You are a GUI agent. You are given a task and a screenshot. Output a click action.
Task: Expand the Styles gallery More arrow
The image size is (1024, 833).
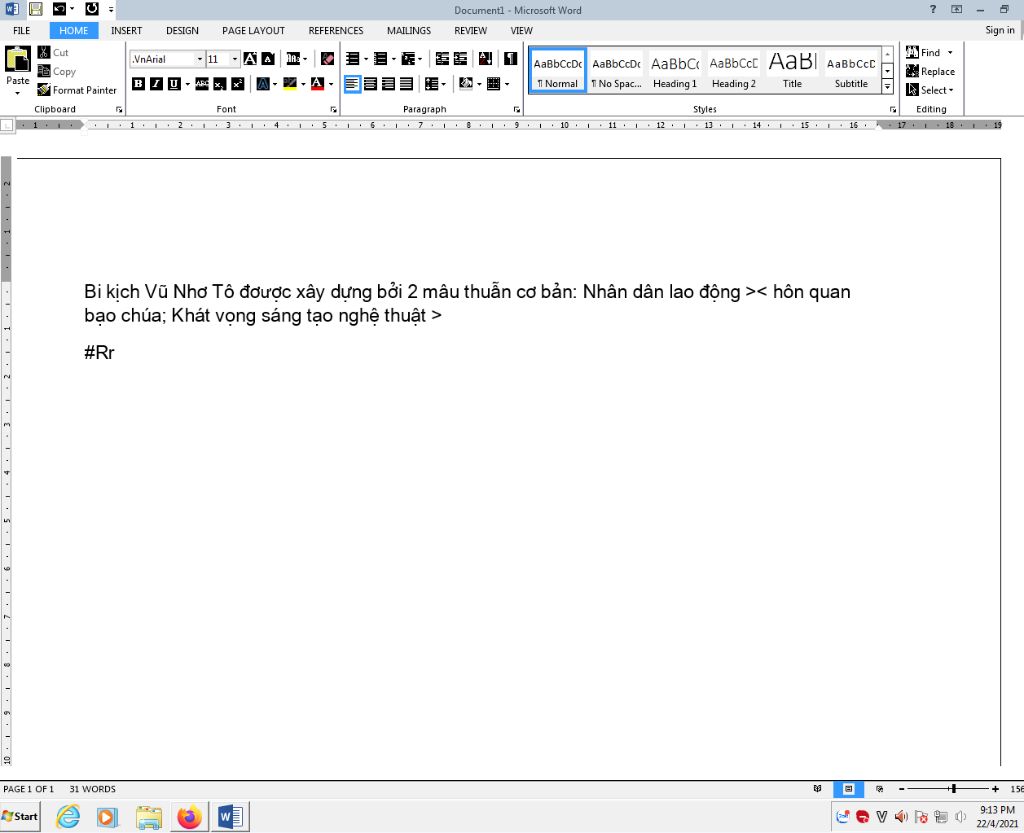(888, 87)
